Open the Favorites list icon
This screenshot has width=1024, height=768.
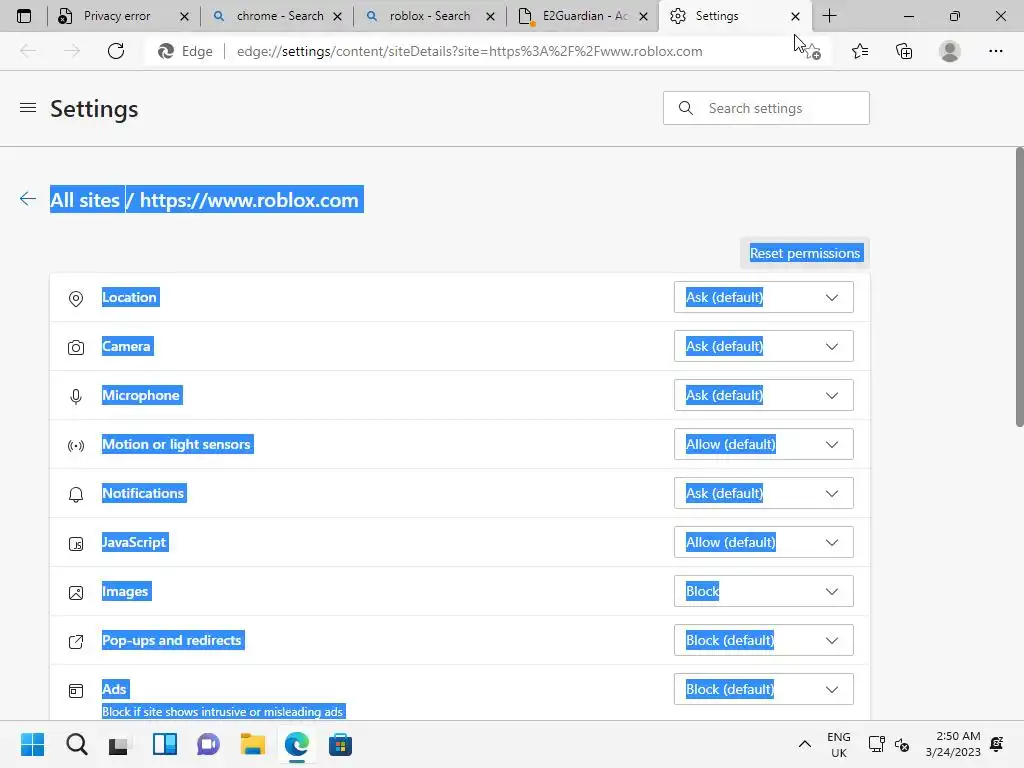pyautogui.click(x=860, y=51)
